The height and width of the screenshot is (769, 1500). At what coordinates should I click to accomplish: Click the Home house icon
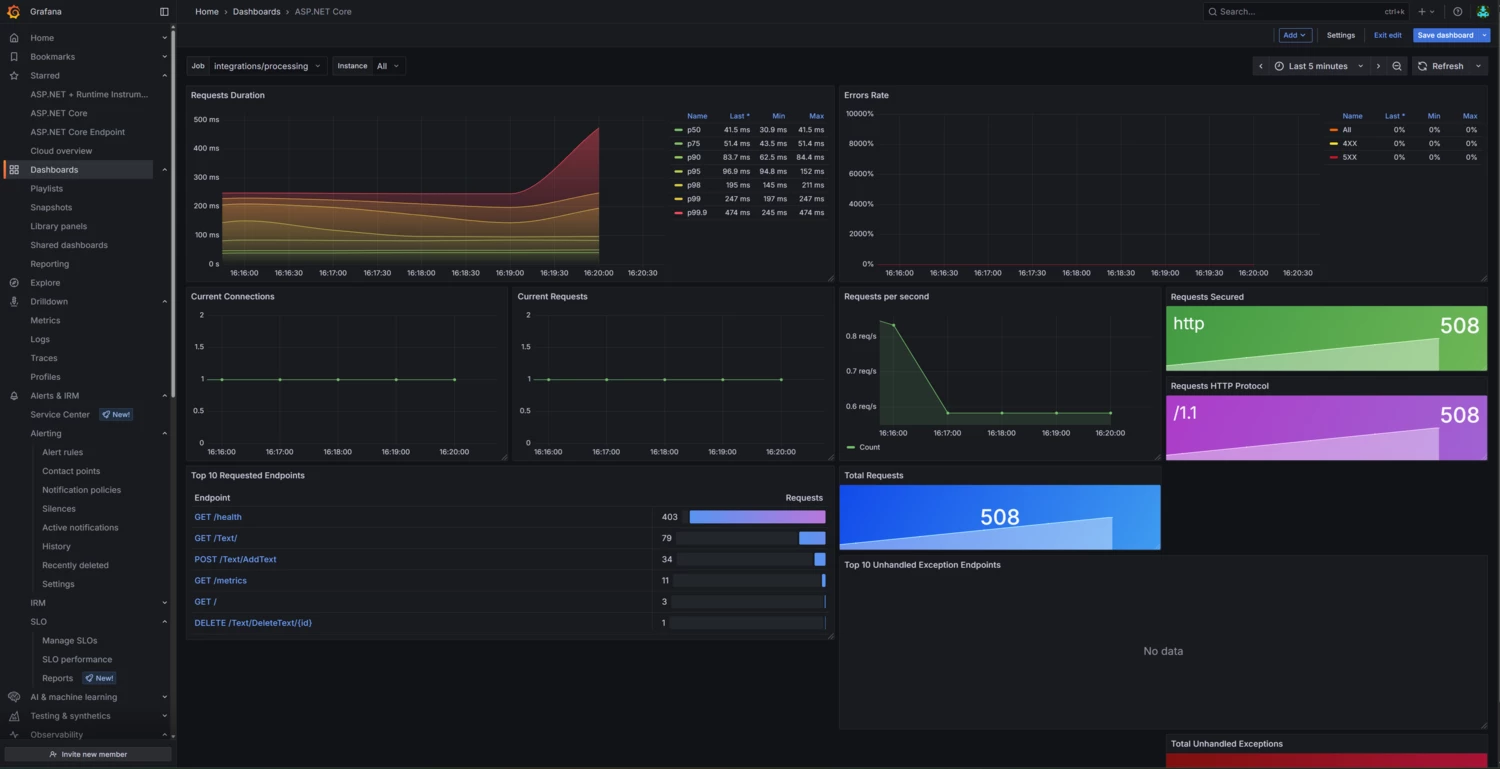14,38
